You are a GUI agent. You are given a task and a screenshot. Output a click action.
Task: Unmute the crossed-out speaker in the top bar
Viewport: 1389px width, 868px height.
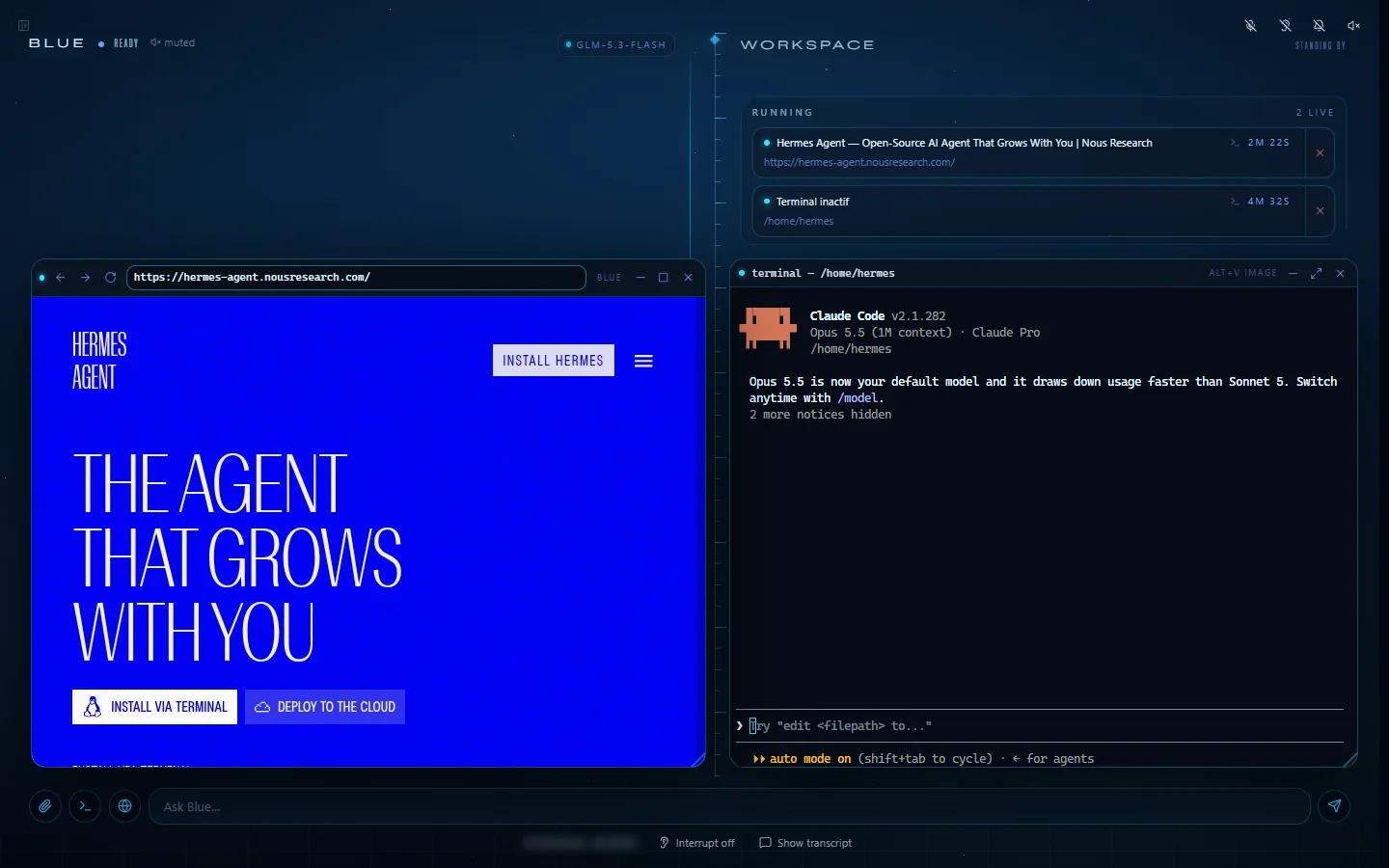tap(1353, 26)
